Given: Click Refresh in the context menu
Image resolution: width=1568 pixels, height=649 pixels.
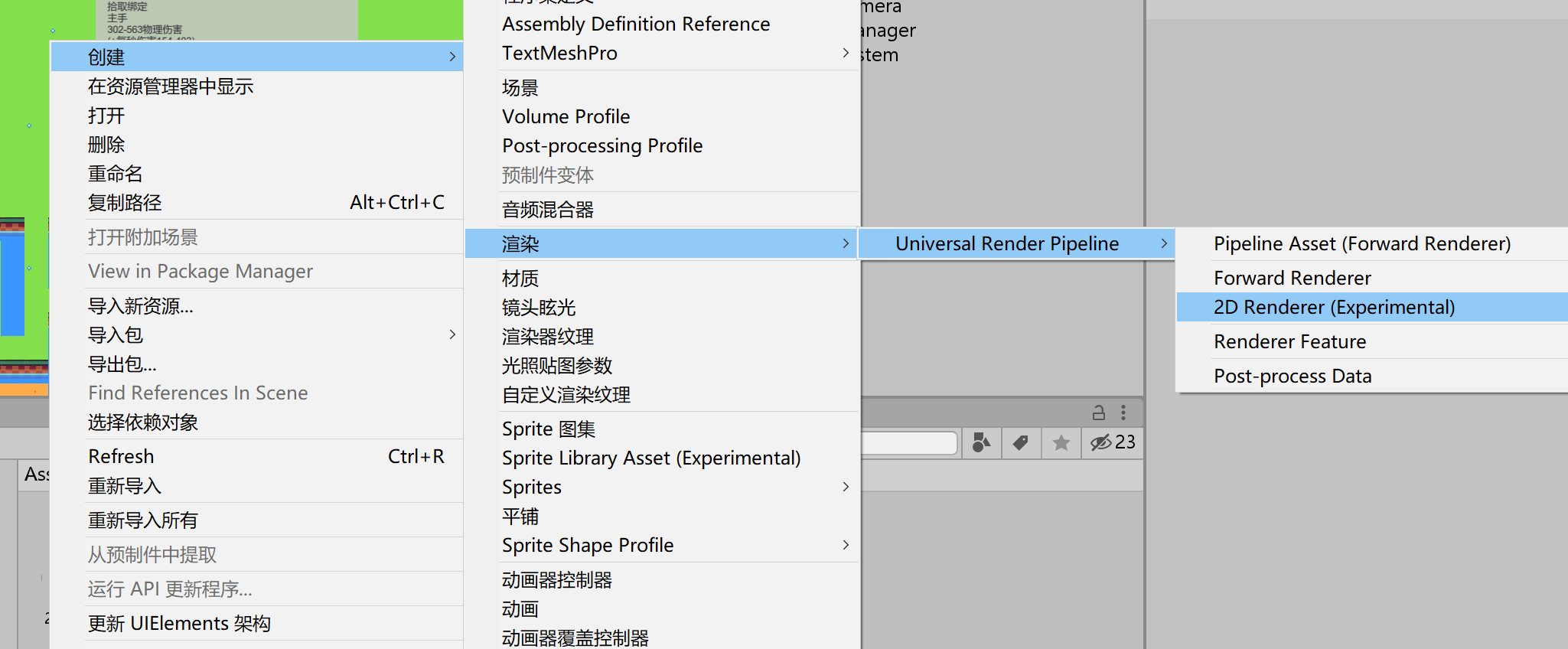Looking at the screenshot, I should (x=121, y=455).
